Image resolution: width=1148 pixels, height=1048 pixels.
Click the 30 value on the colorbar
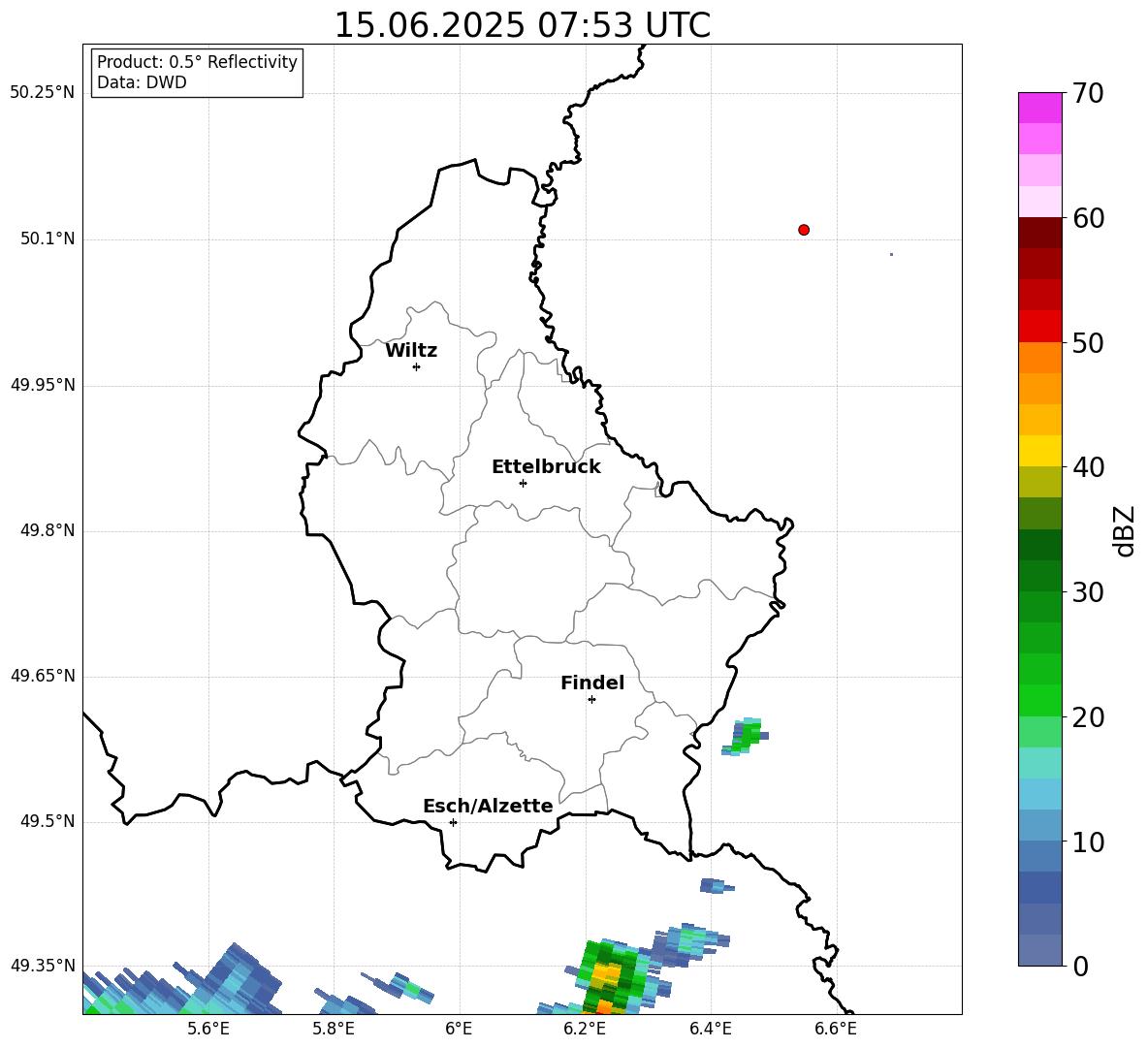tap(1088, 592)
